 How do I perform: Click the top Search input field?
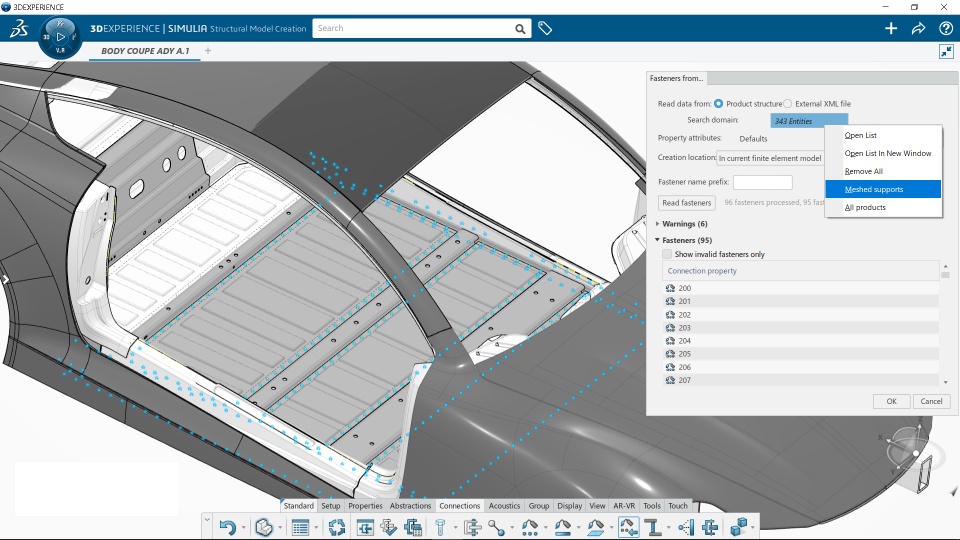pos(413,28)
